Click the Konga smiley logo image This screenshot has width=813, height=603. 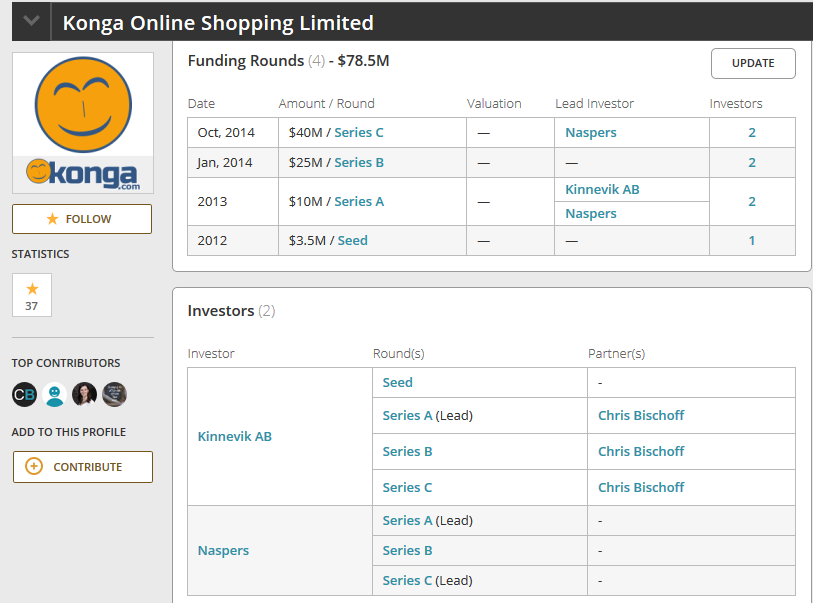(x=83, y=123)
